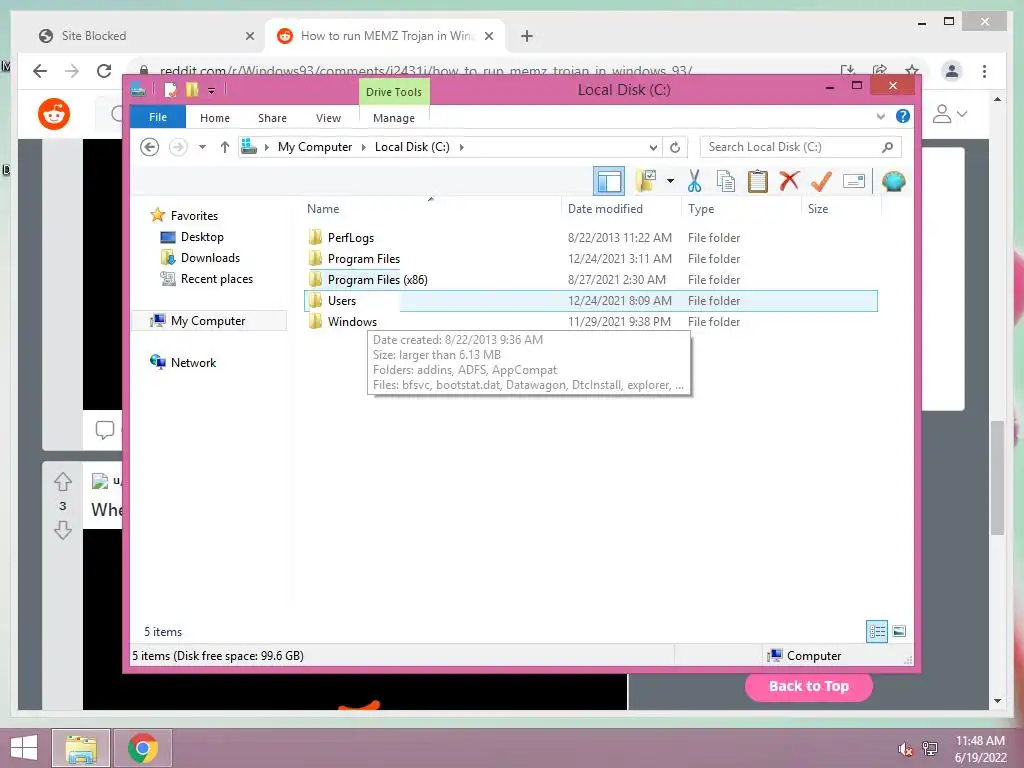
Task: Click the Explorer Help question mark icon
Action: 903,116
